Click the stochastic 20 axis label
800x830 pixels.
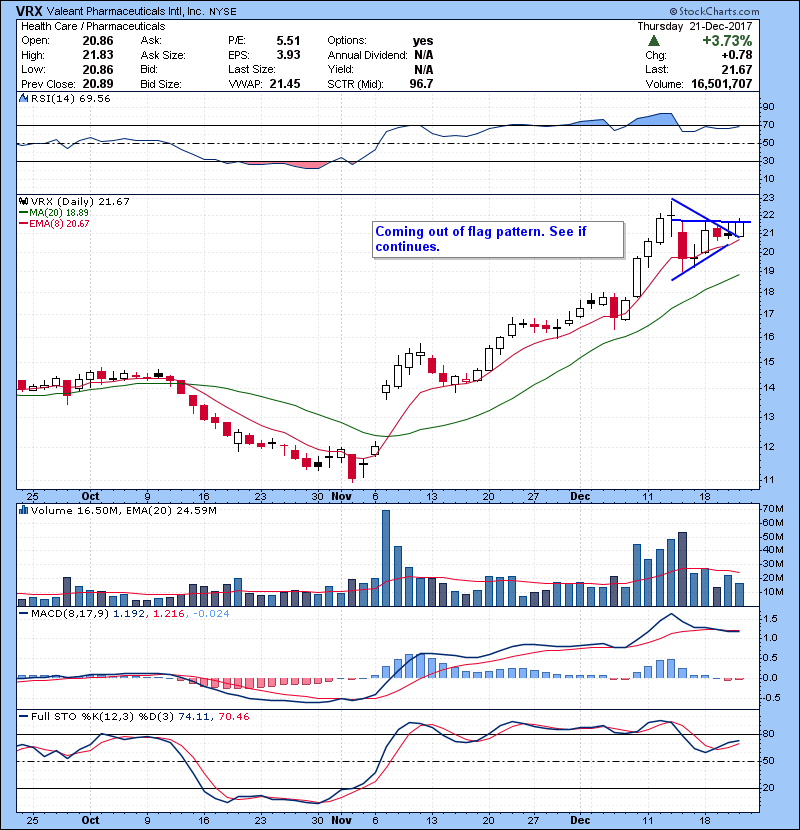(768, 788)
